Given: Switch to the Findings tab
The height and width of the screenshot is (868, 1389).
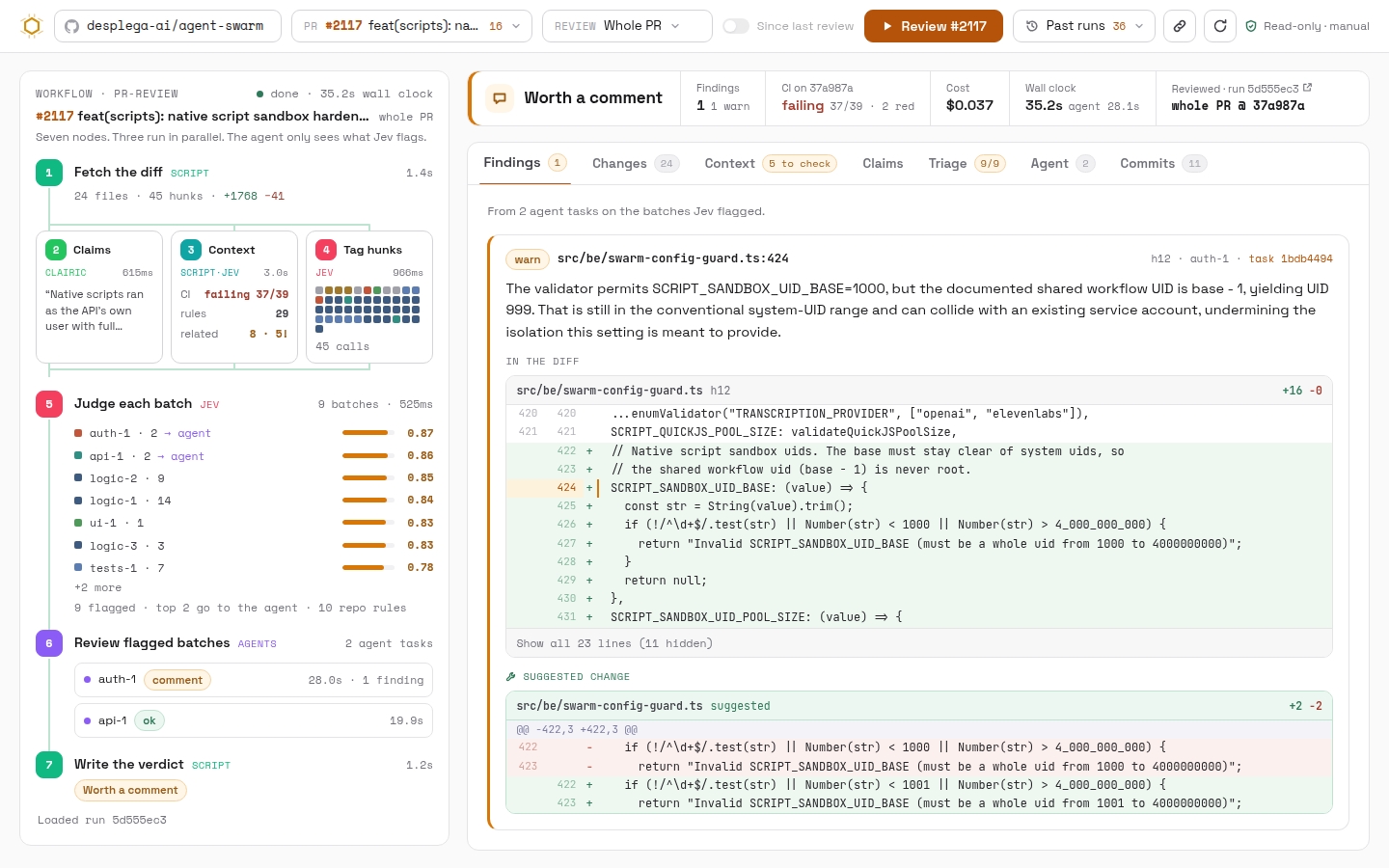Looking at the screenshot, I should (526, 163).
